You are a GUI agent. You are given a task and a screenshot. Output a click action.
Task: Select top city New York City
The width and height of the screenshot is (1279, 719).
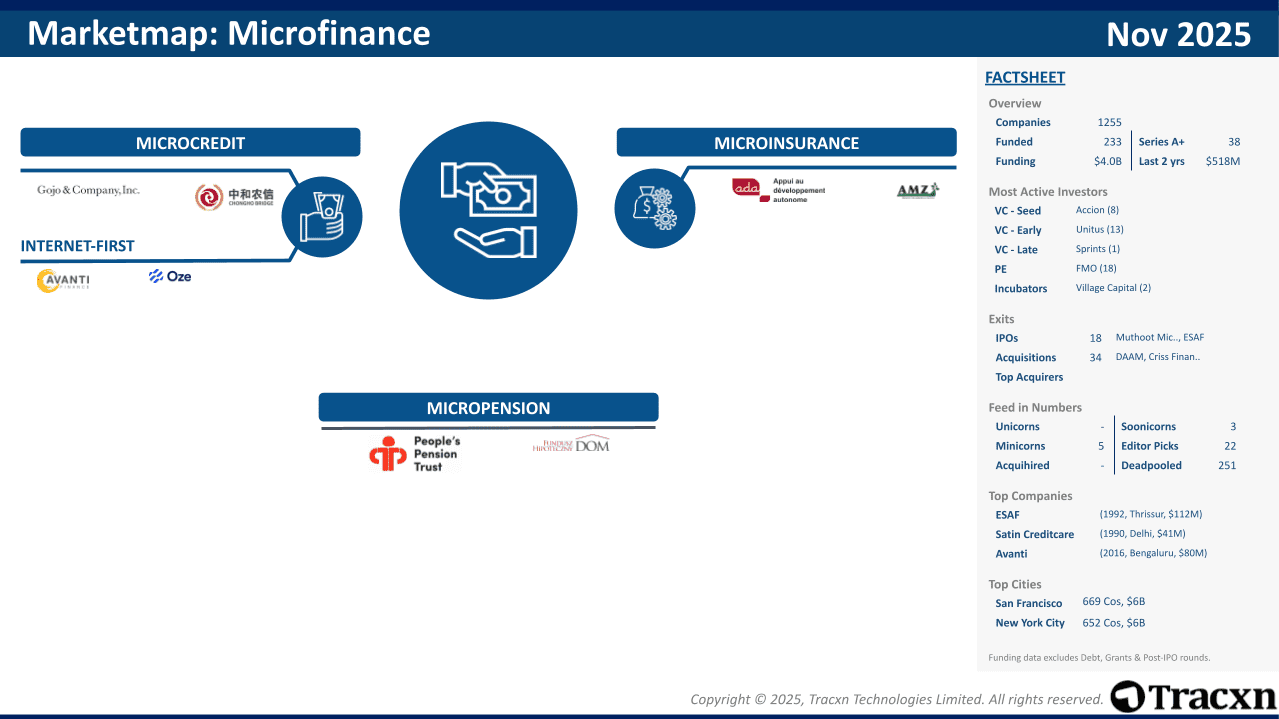tap(1030, 623)
